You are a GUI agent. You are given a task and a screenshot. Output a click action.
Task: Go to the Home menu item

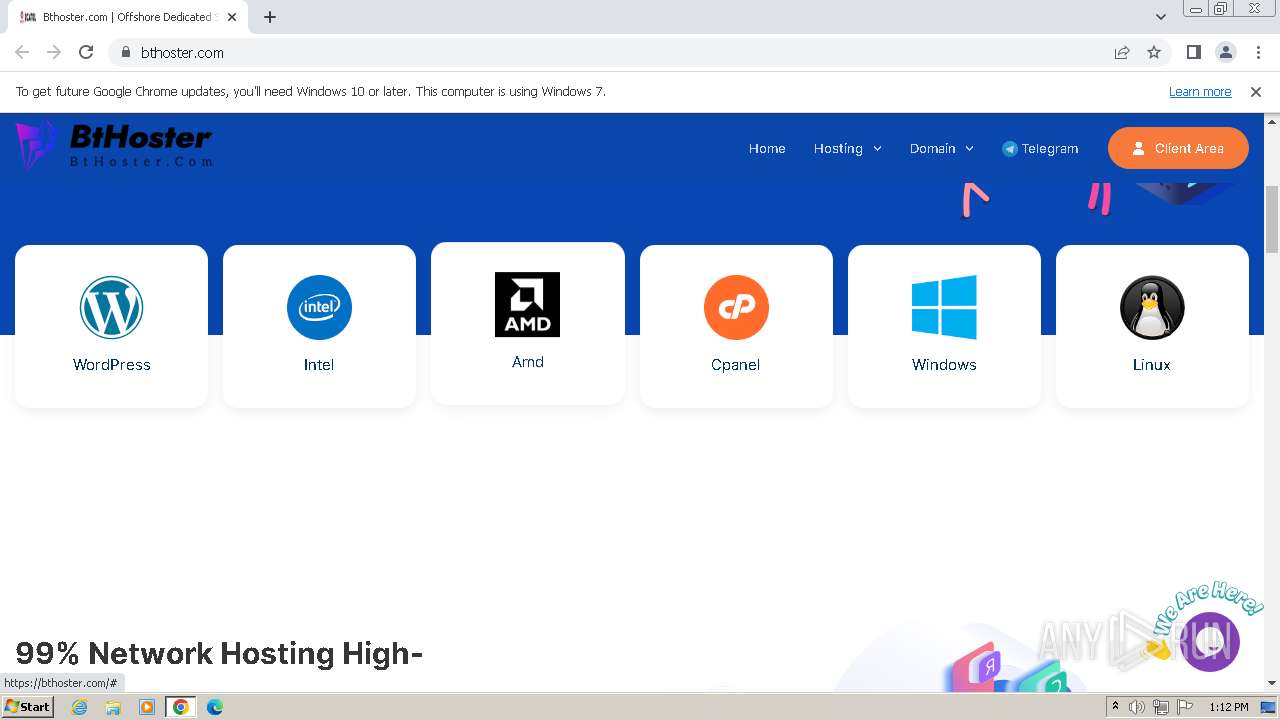767,148
